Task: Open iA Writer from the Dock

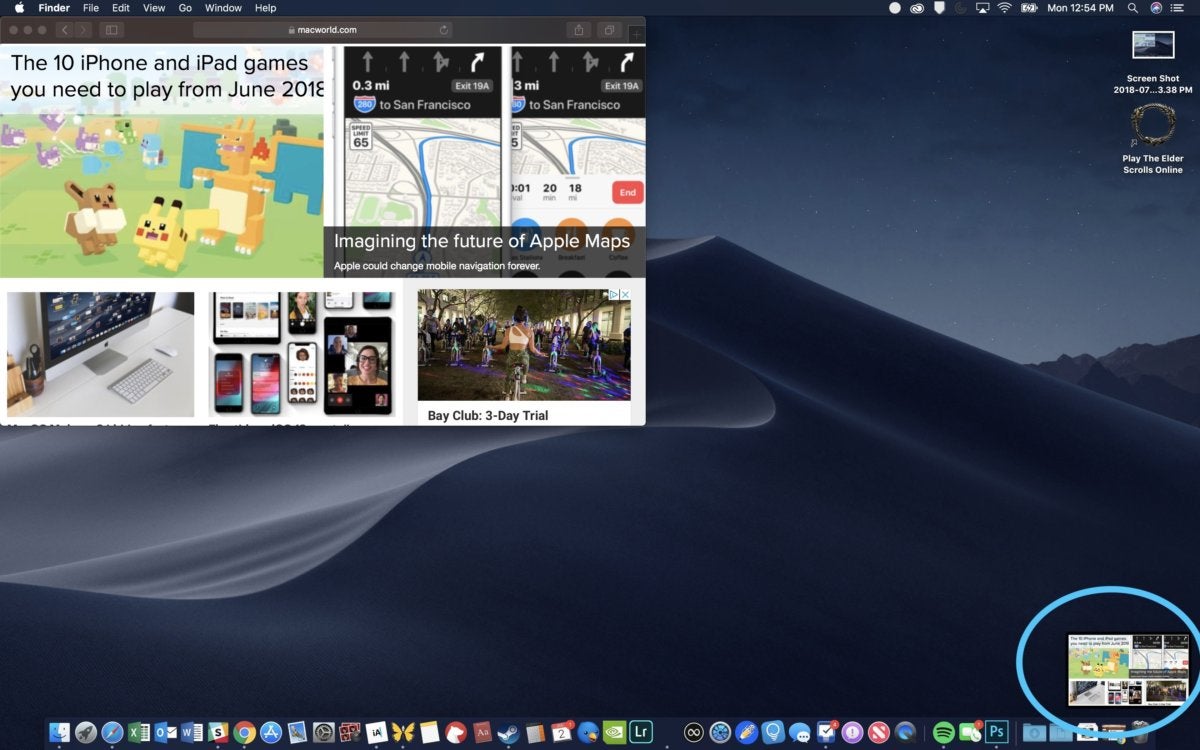Action: [376, 733]
